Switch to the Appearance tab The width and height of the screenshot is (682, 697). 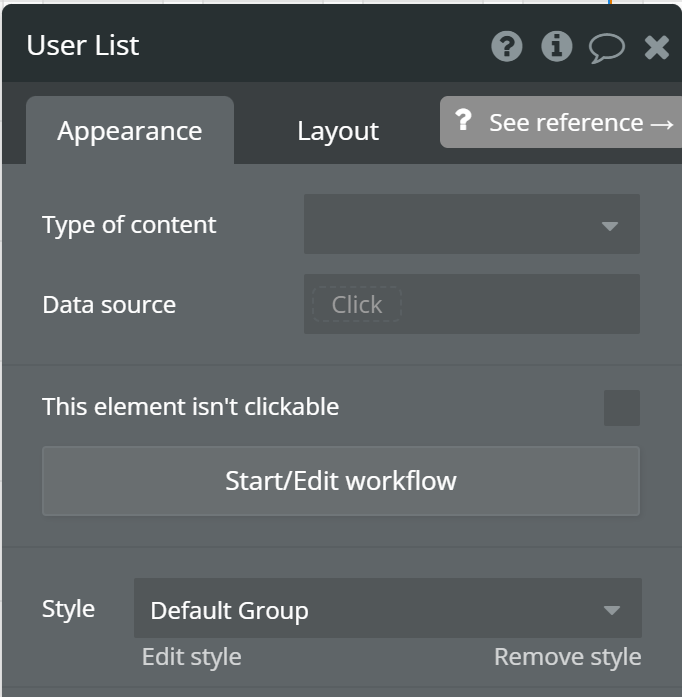(130, 131)
